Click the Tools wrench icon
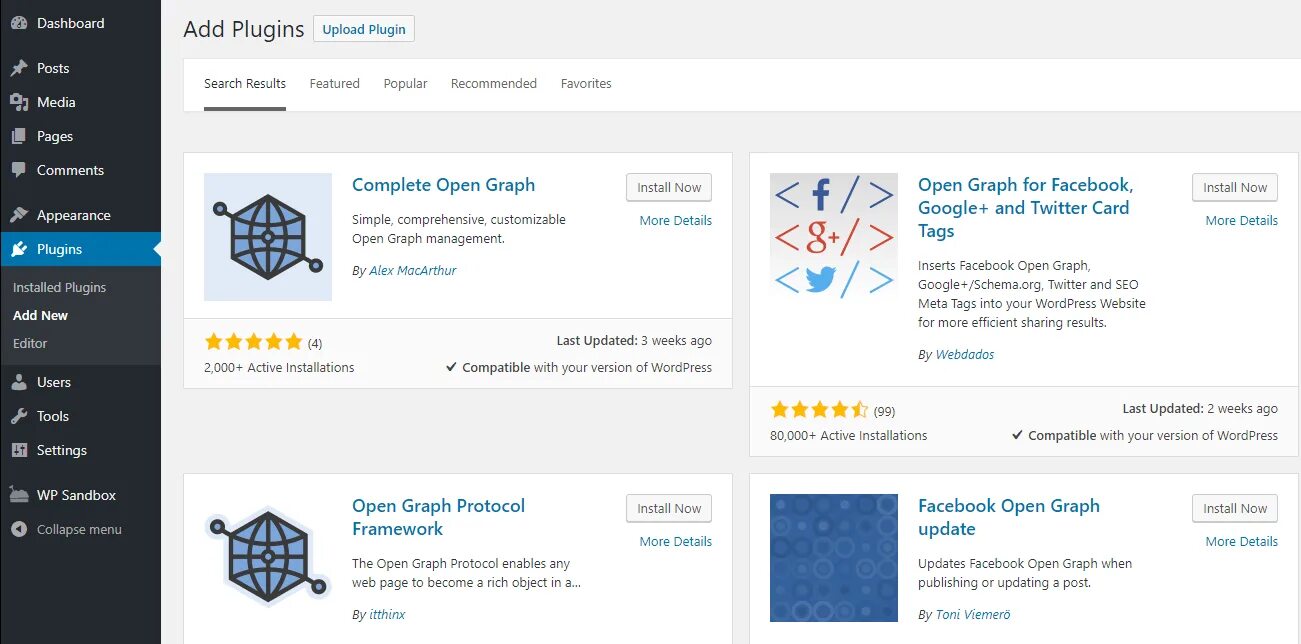This screenshot has height=644, width=1301. coord(19,416)
